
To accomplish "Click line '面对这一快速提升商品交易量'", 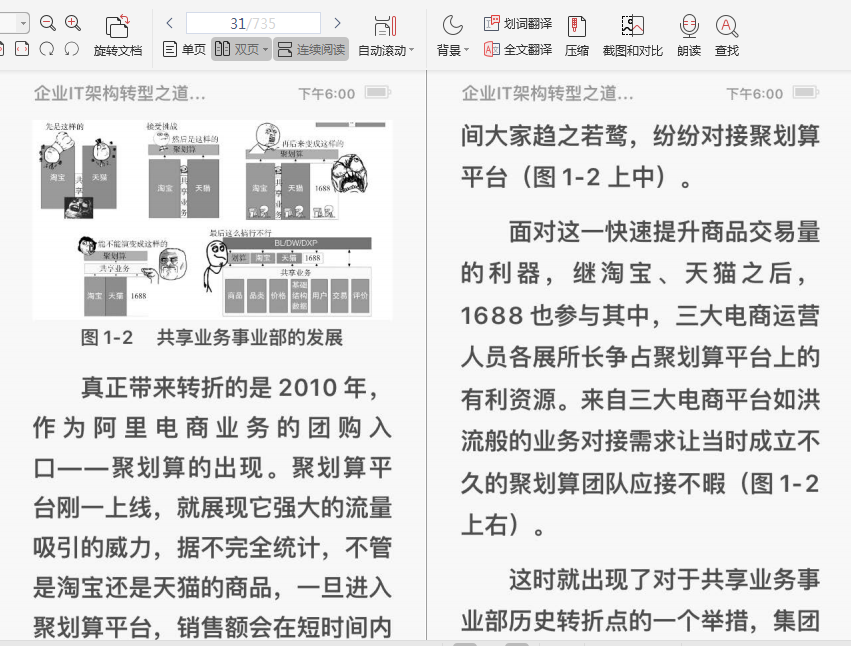I will click(664, 232).
